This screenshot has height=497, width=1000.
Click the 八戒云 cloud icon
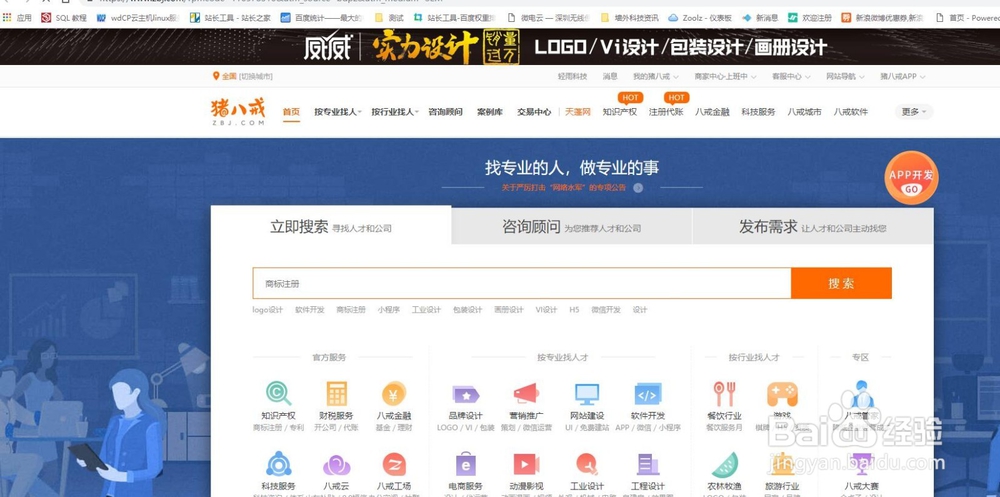click(336, 464)
